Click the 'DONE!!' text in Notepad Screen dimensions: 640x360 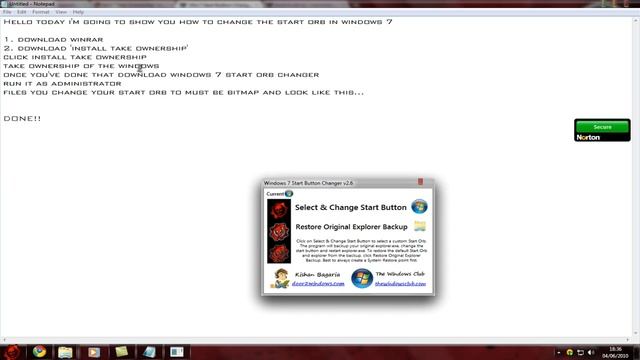tap(22, 118)
